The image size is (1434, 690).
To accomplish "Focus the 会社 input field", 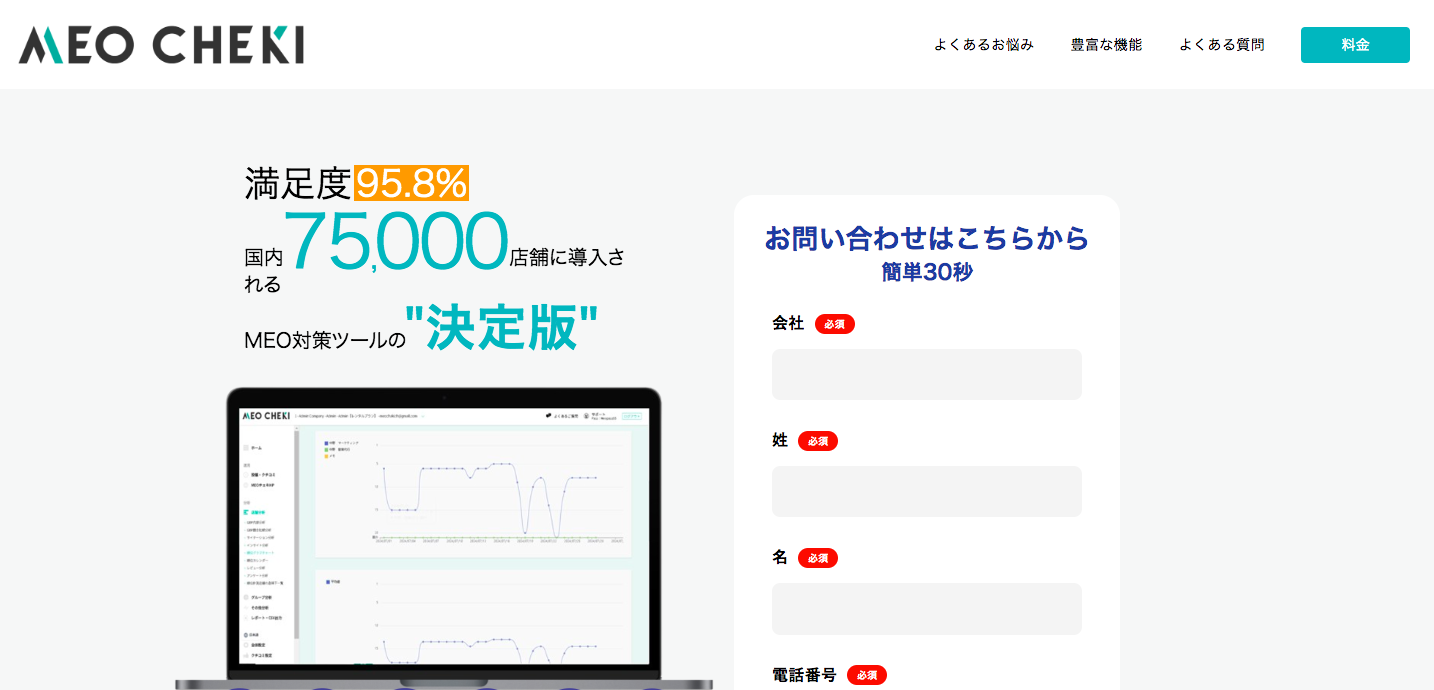I will (927, 374).
